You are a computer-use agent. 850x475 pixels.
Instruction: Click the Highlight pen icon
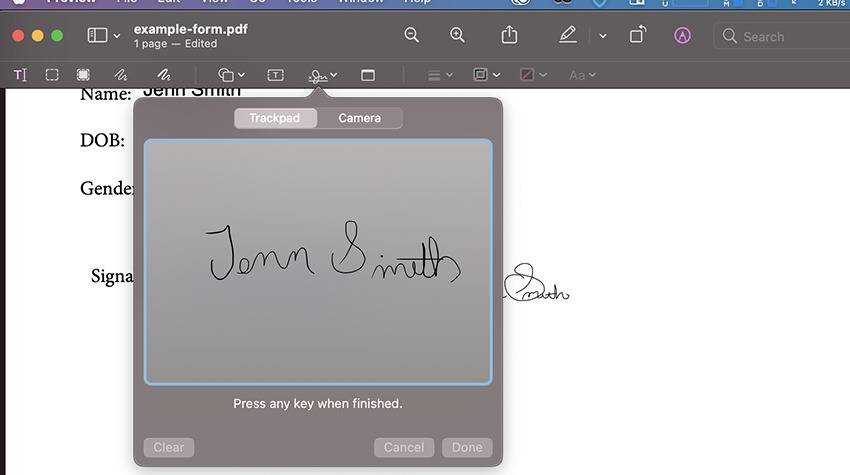567,35
